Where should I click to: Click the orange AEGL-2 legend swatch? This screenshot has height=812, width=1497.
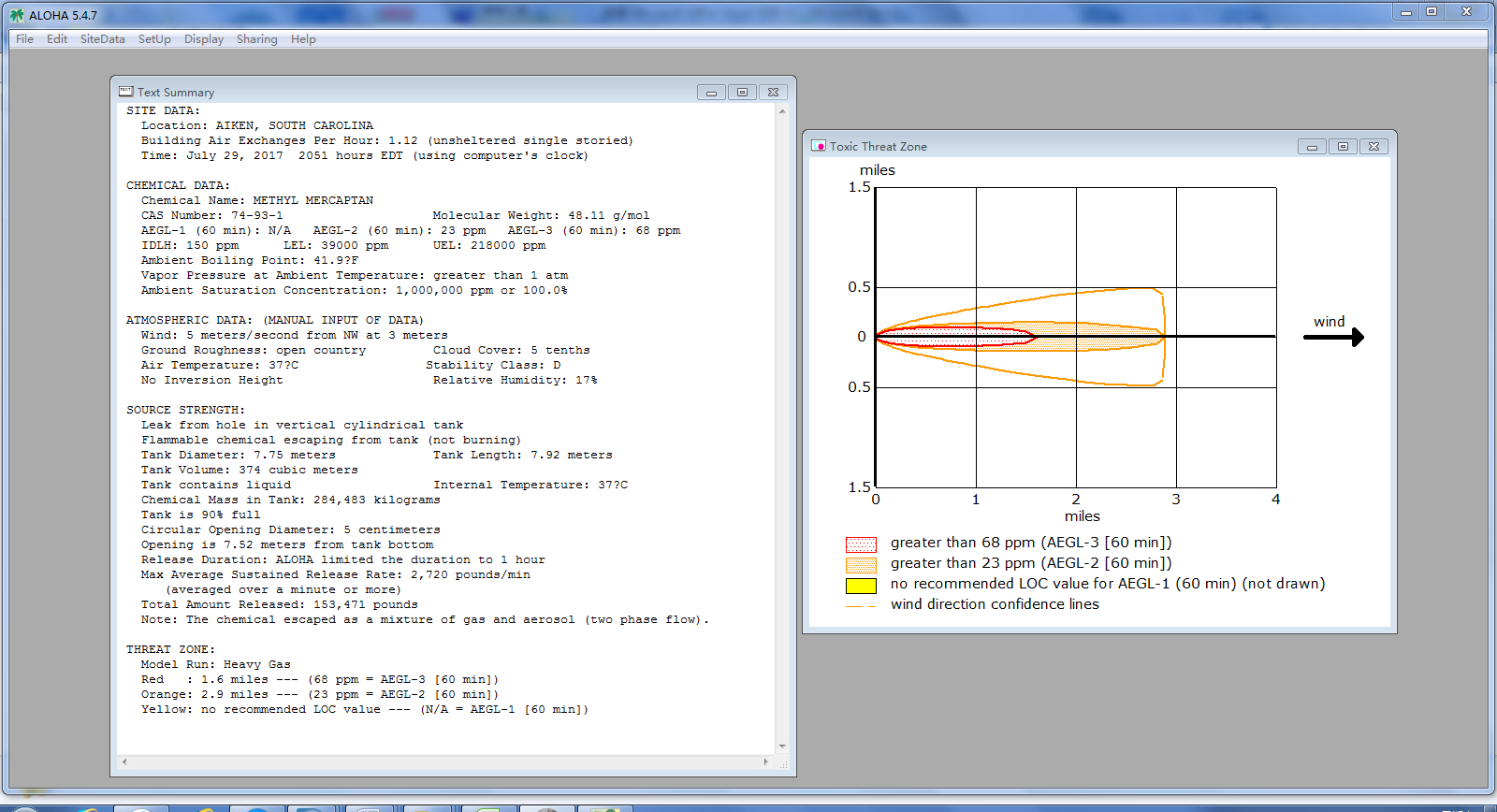tap(861, 565)
